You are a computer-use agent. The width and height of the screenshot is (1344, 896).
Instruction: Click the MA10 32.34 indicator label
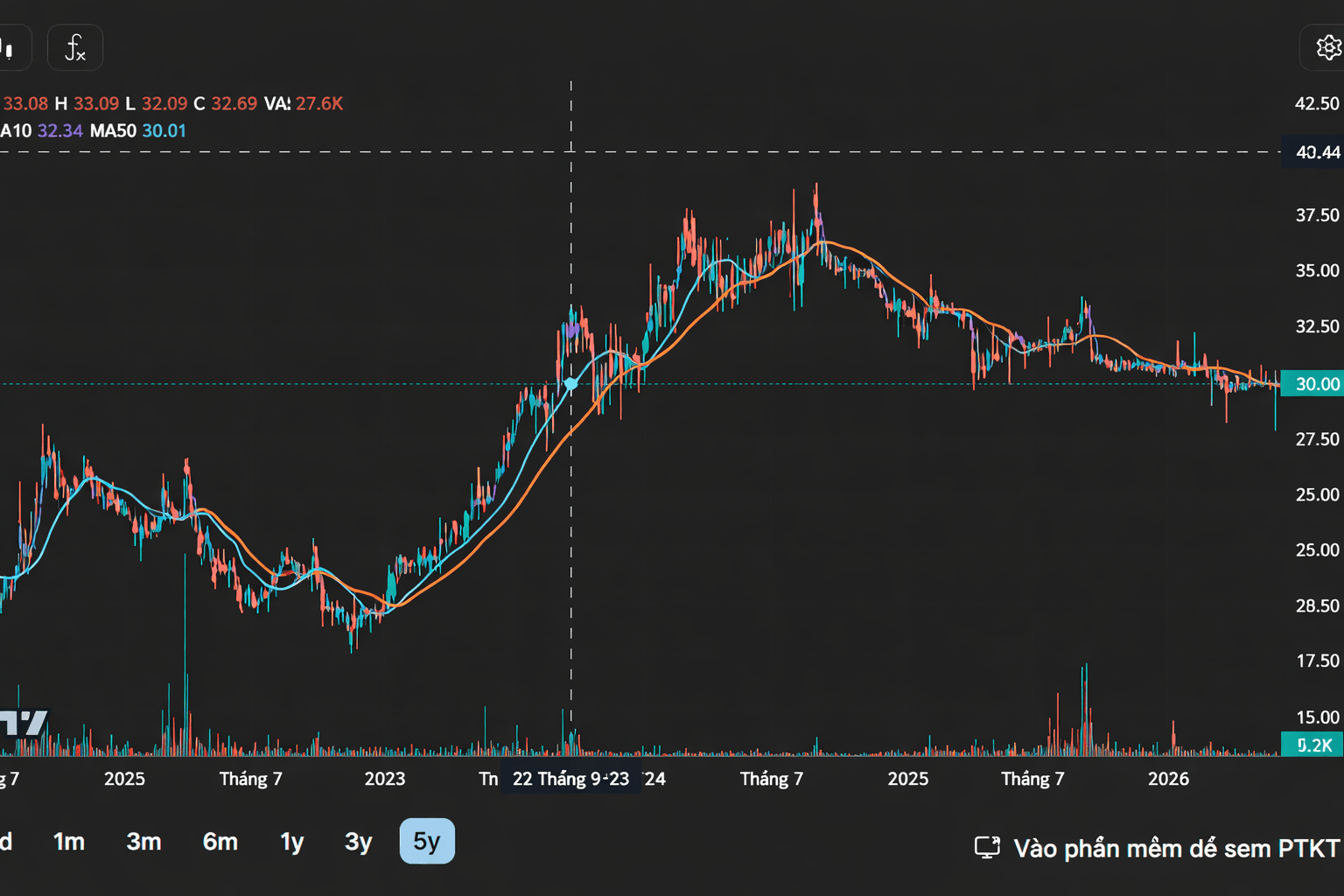[x=41, y=130]
